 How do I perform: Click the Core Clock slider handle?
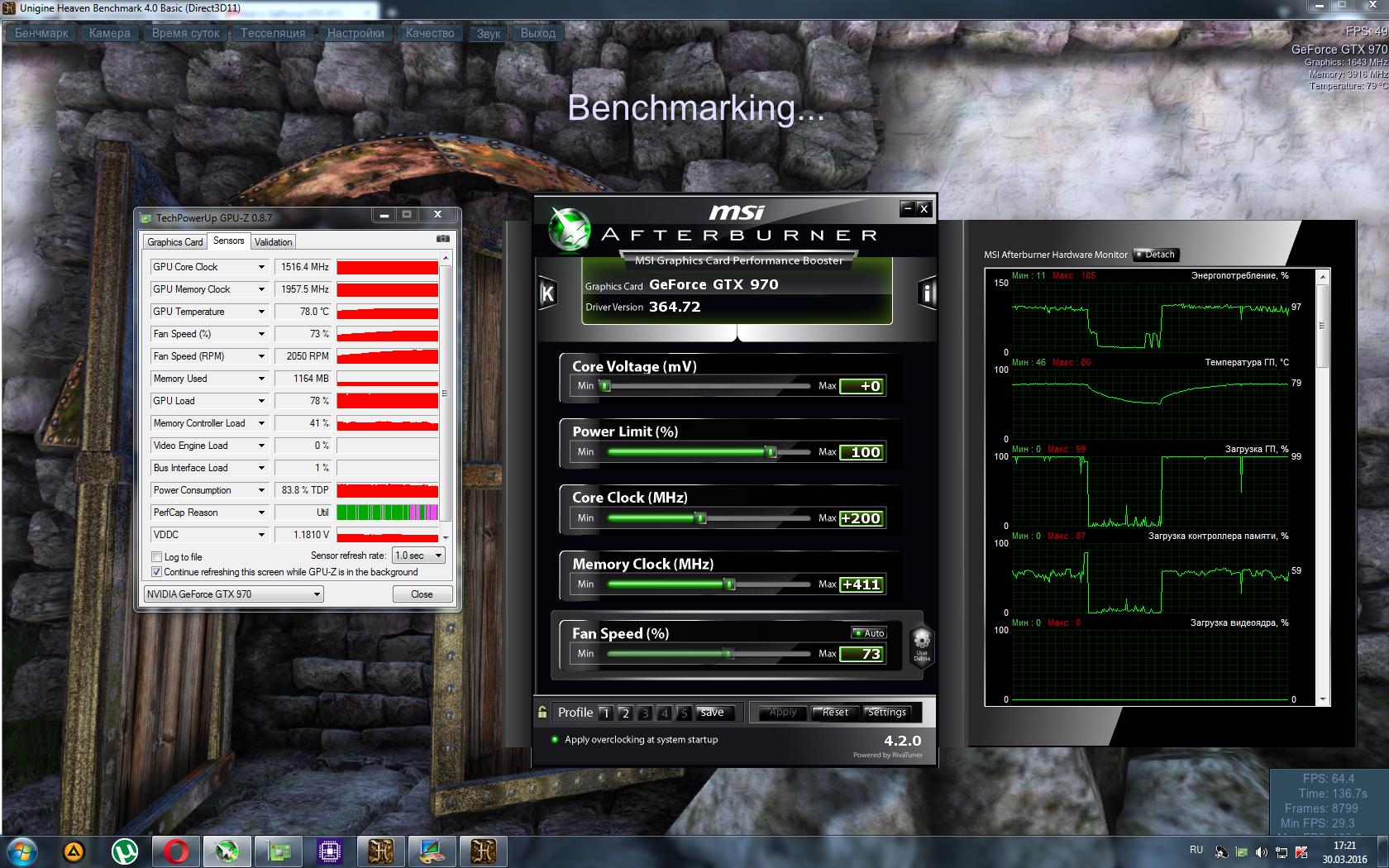coord(701,518)
